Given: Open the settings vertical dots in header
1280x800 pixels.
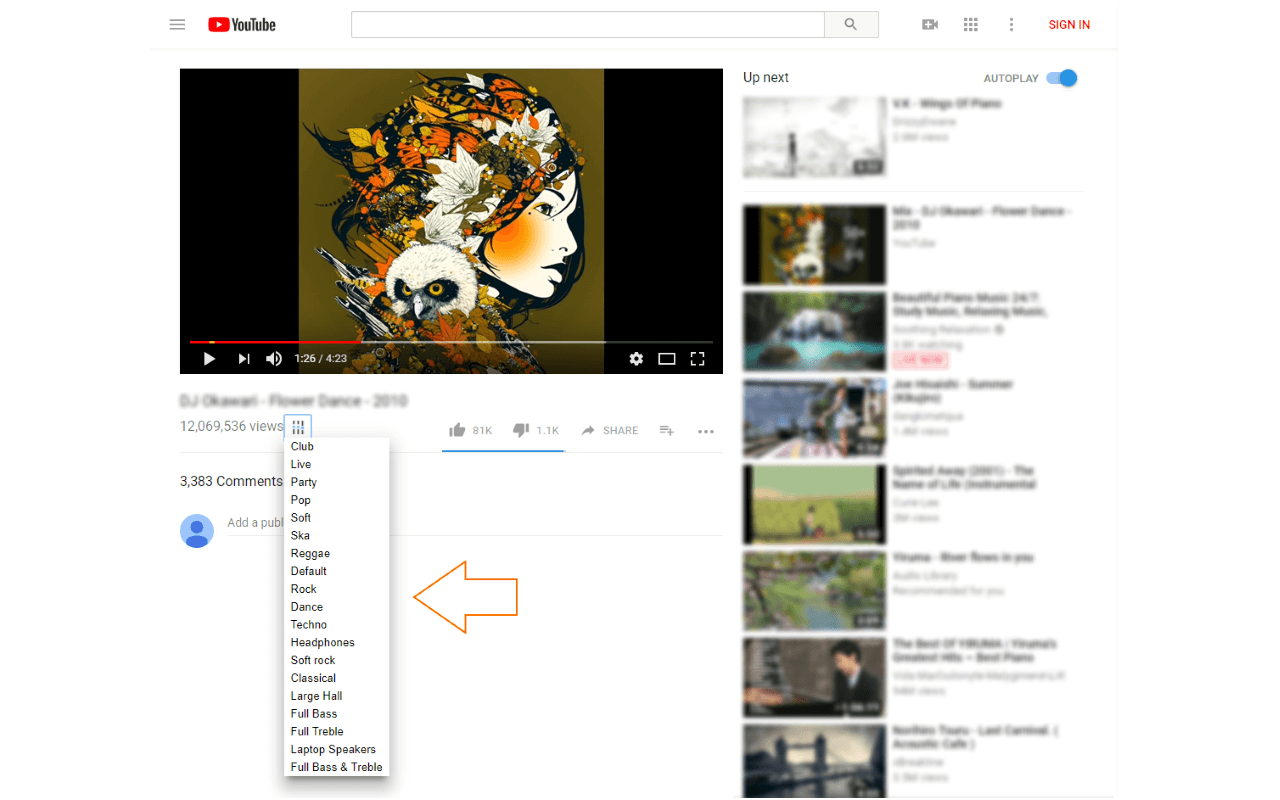Looking at the screenshot, I should click(1011, 24).
